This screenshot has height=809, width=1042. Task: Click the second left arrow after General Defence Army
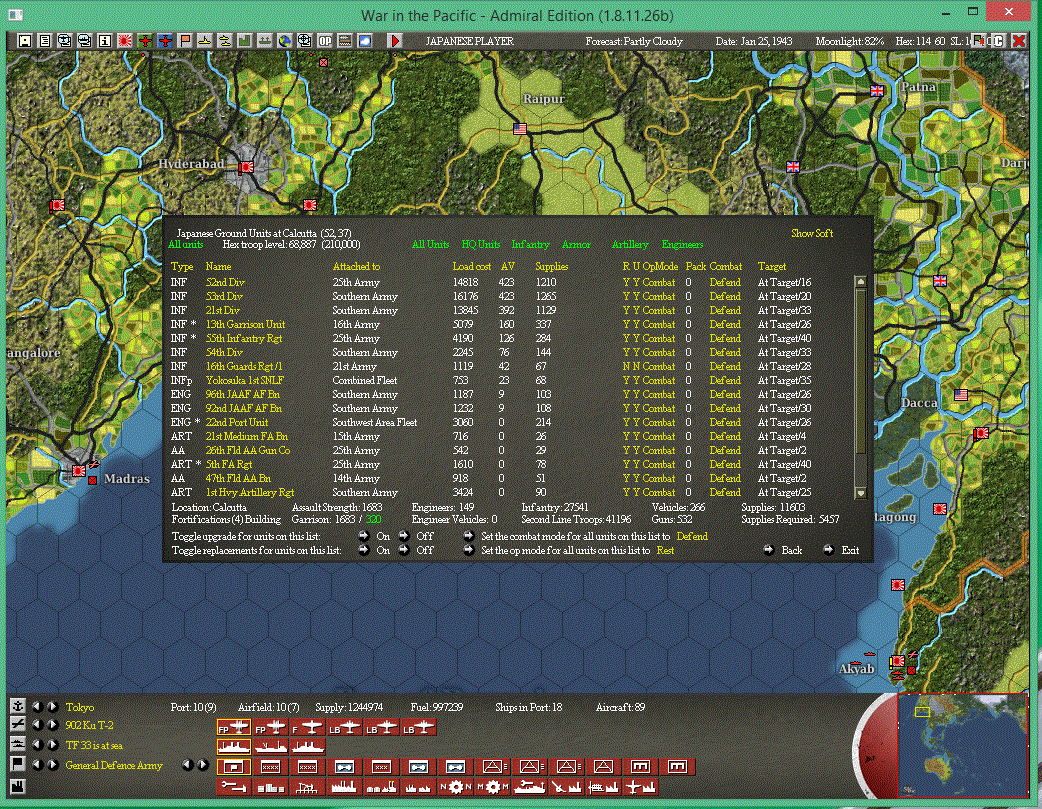pos(187,765)
